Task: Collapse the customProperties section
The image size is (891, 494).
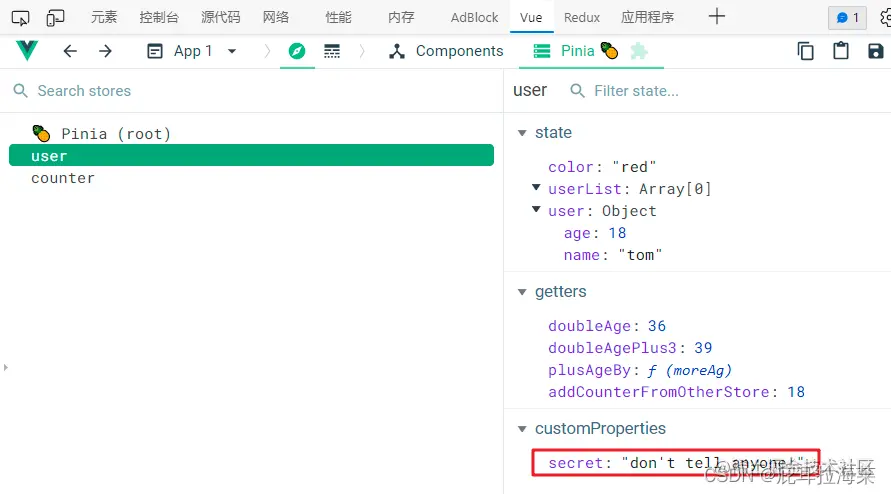Action: tap(522, 429)
